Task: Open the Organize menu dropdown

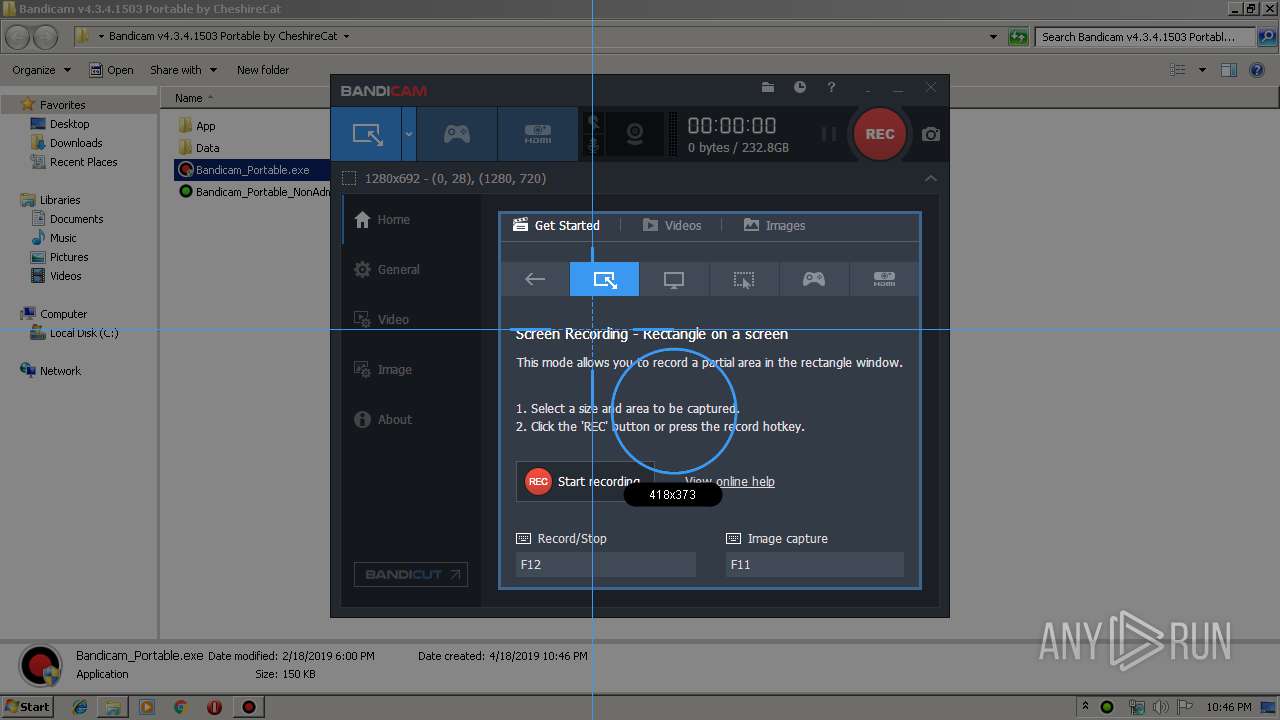Action: click(42, 70)
